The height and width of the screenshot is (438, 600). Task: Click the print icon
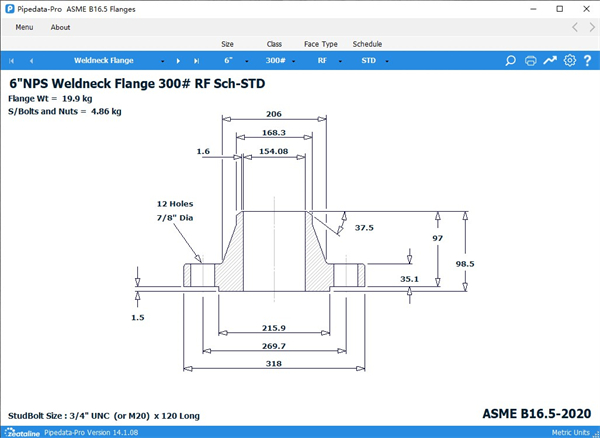(531, 61)
